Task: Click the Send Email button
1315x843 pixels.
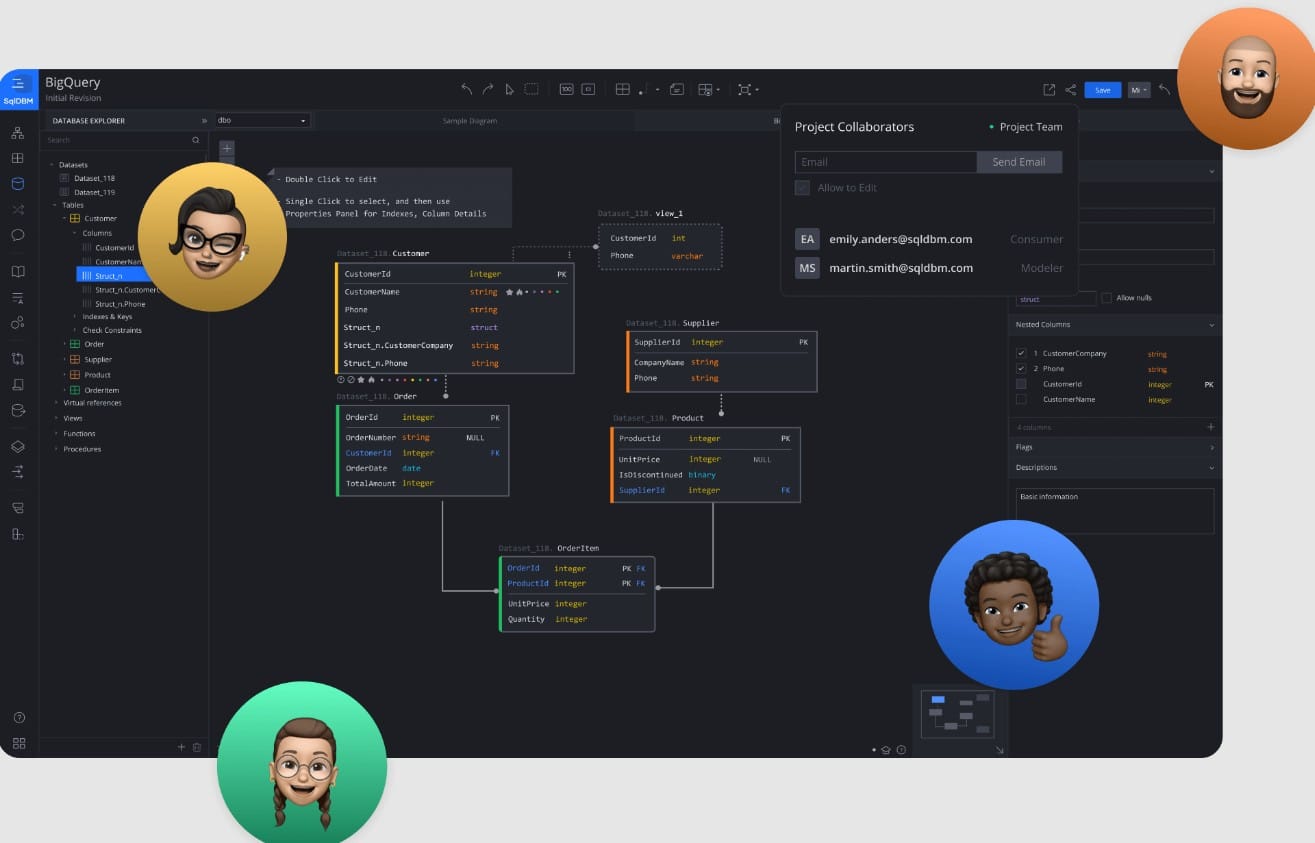Action: click(1019, 162)
